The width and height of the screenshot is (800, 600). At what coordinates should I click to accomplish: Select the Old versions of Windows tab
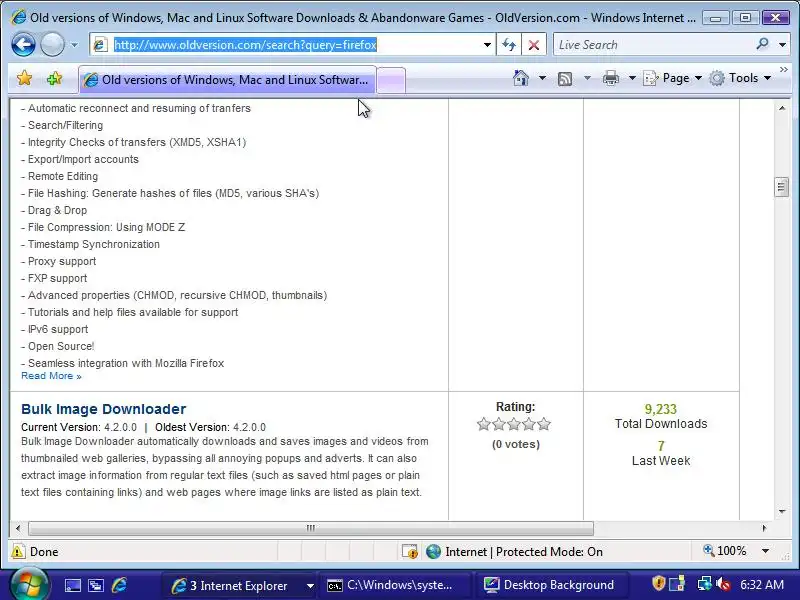[228, 80]
